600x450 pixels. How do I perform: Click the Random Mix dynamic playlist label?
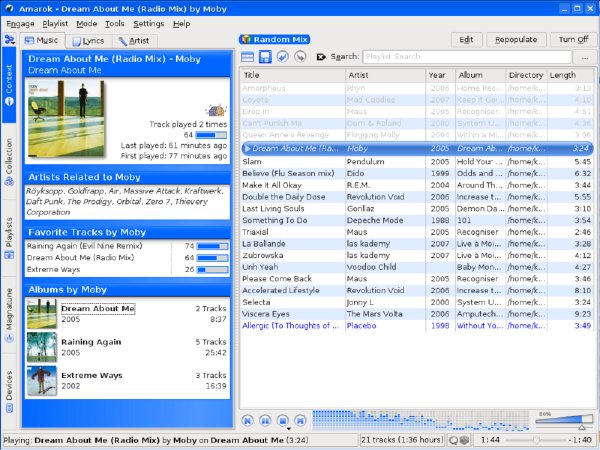(274, 39)
